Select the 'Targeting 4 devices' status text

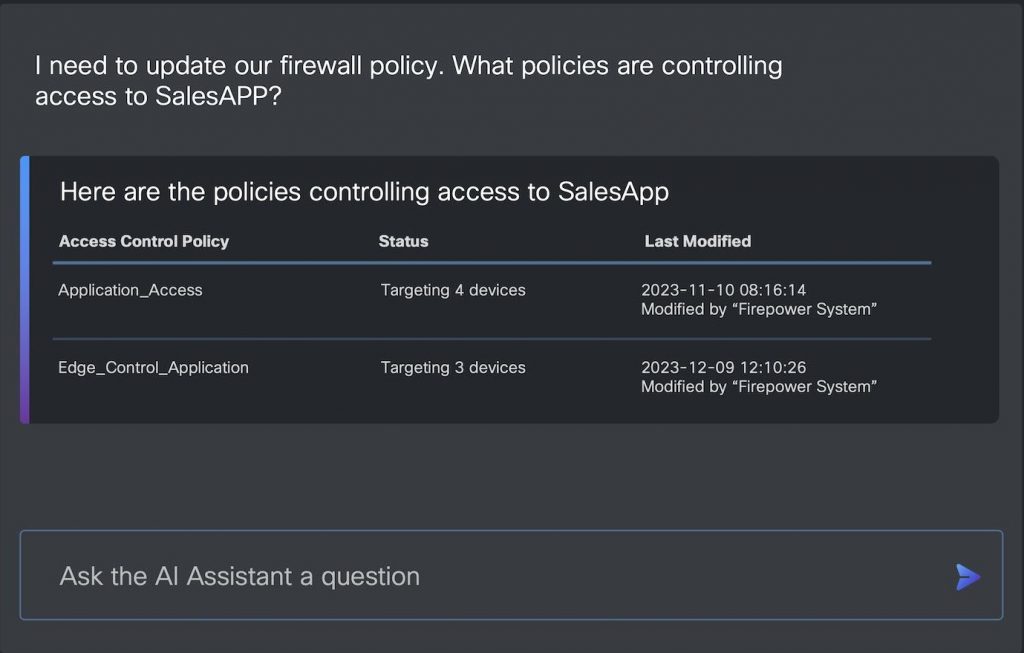click(x=452, y=290)
